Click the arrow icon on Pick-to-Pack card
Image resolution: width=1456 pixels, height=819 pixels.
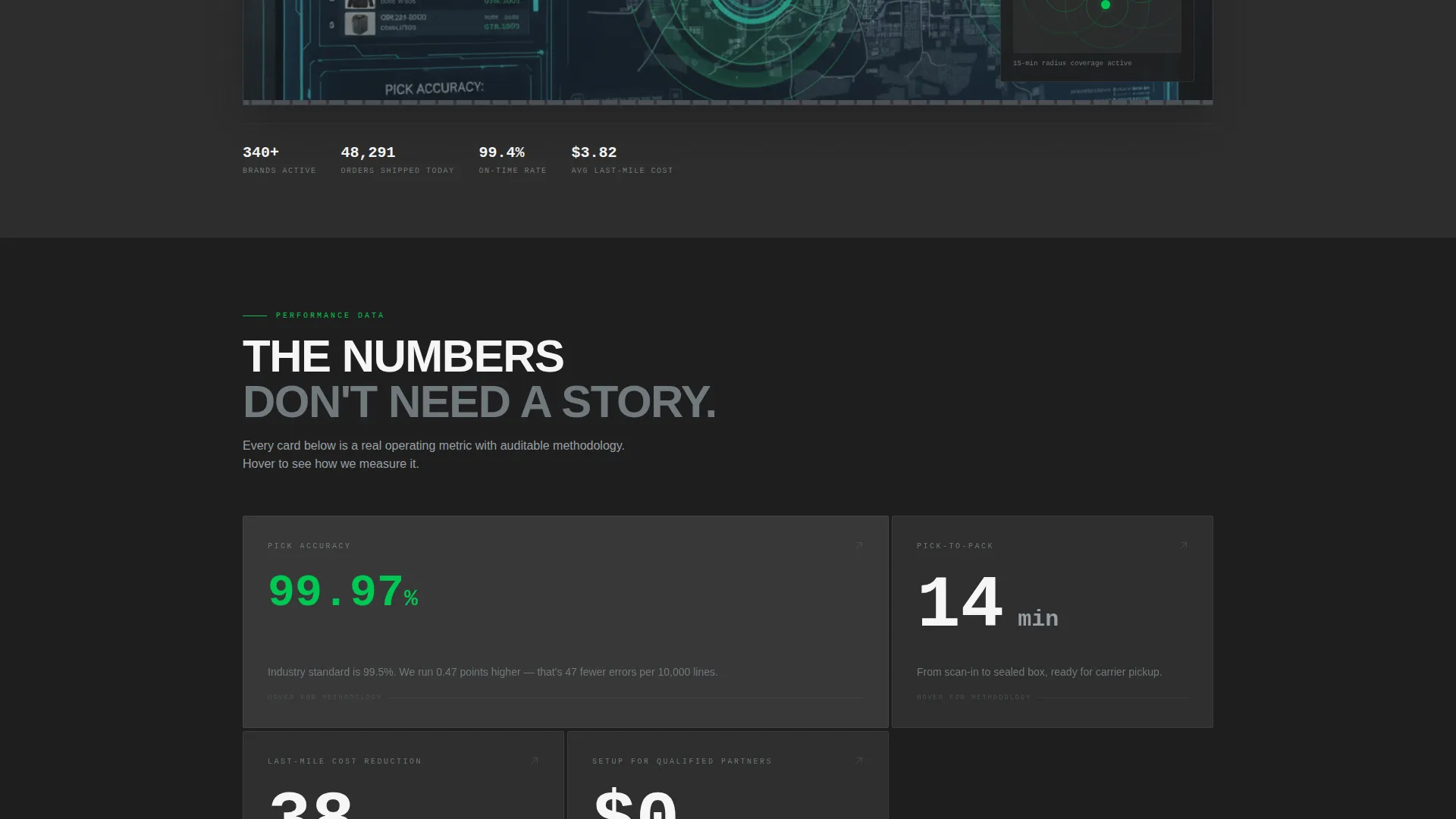pyautogui.click(x=1184, y=545)
